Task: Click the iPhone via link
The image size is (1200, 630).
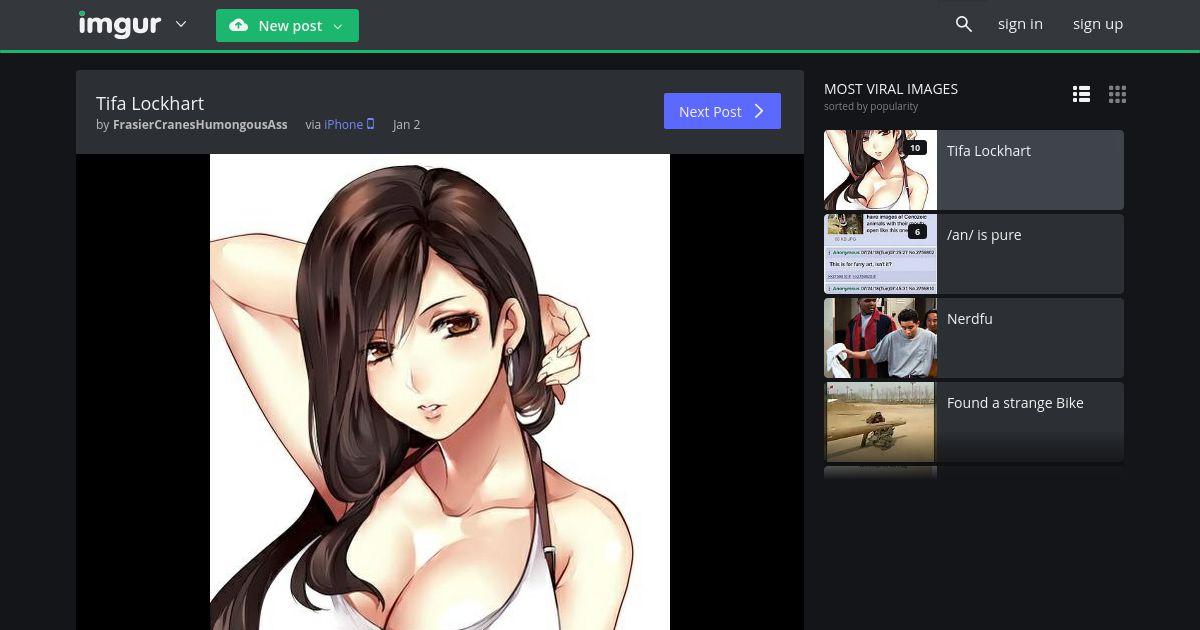Action: click(x=343, y=125)
